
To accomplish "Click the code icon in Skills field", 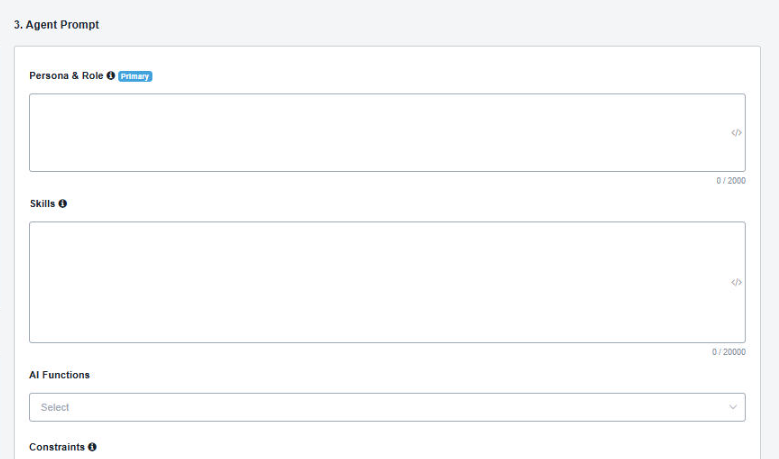I will [x=736, y=282].
